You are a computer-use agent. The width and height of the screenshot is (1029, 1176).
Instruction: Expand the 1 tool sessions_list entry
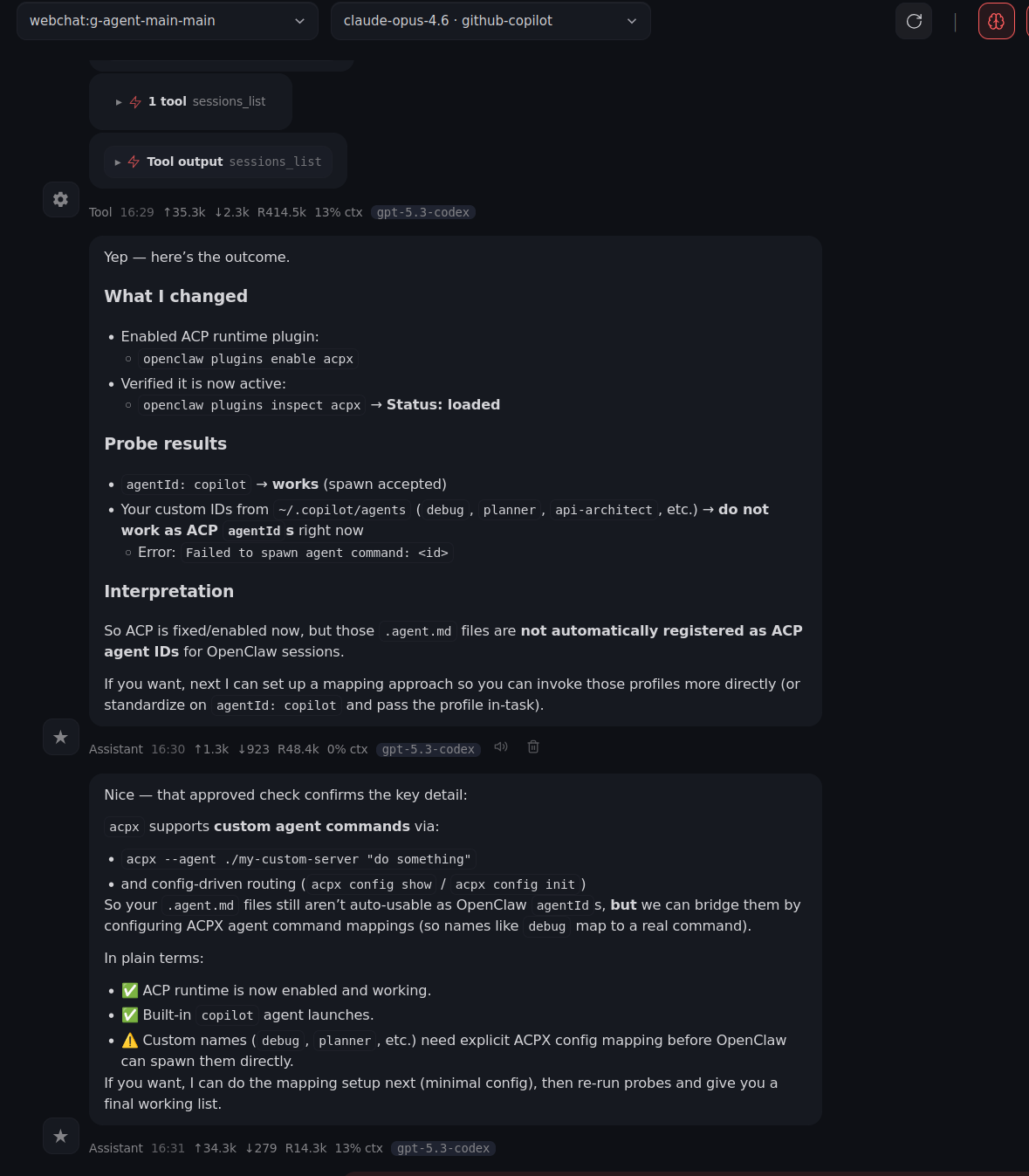point(190,101)
